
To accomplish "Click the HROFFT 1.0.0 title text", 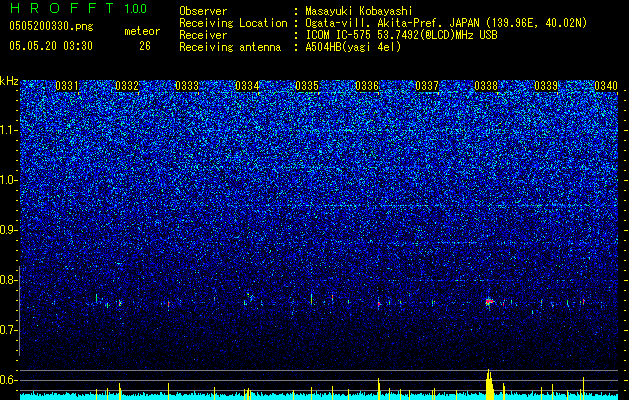I will point(78,8).
